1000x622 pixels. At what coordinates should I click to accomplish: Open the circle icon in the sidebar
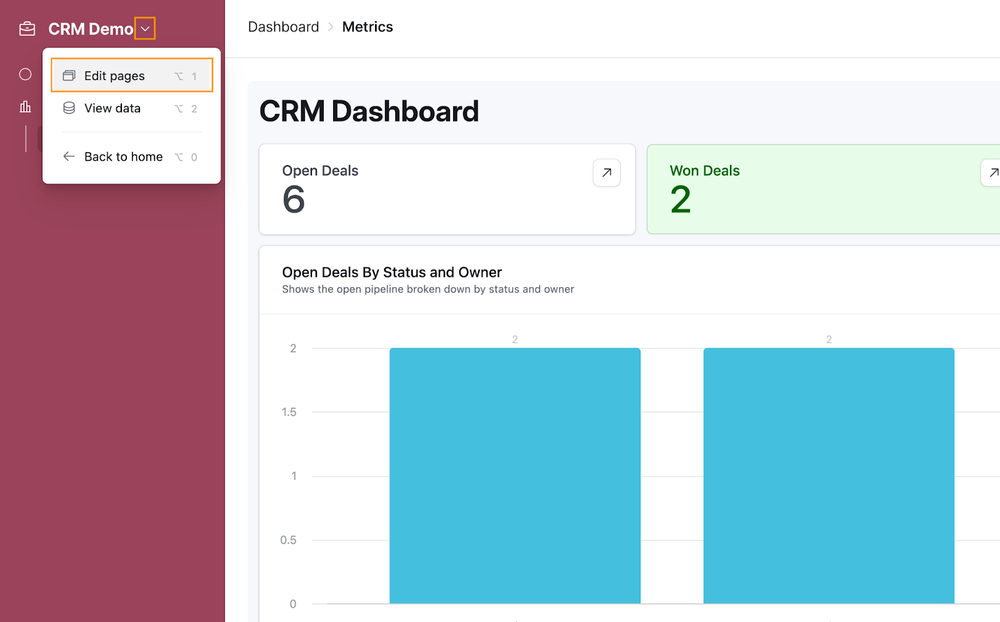point(25,75)
